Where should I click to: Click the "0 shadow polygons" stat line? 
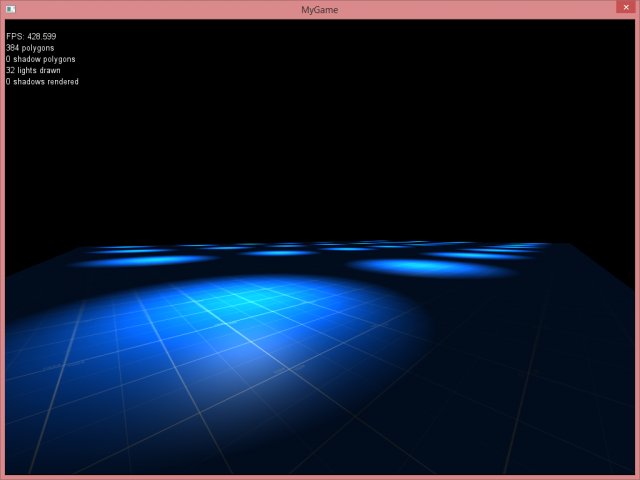[x=40, y=59]
